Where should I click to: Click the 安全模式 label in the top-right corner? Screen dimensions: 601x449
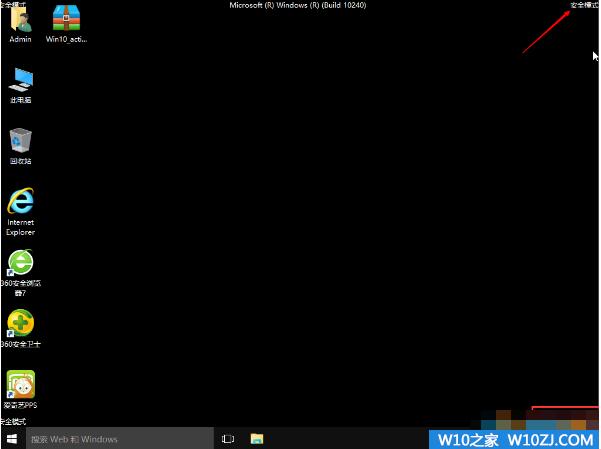click(x=584, y=5)
